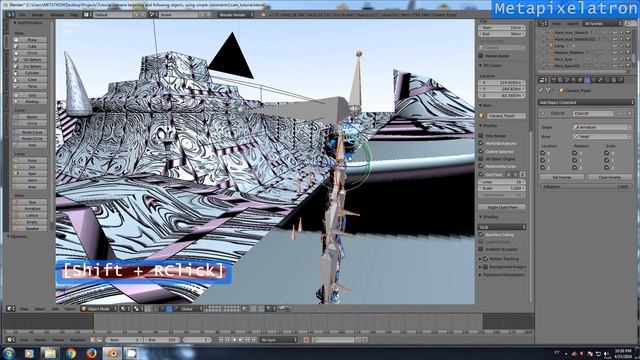Open the 3D viewport Object menu
The image size is (640, 360).
[x=70, y=309]
